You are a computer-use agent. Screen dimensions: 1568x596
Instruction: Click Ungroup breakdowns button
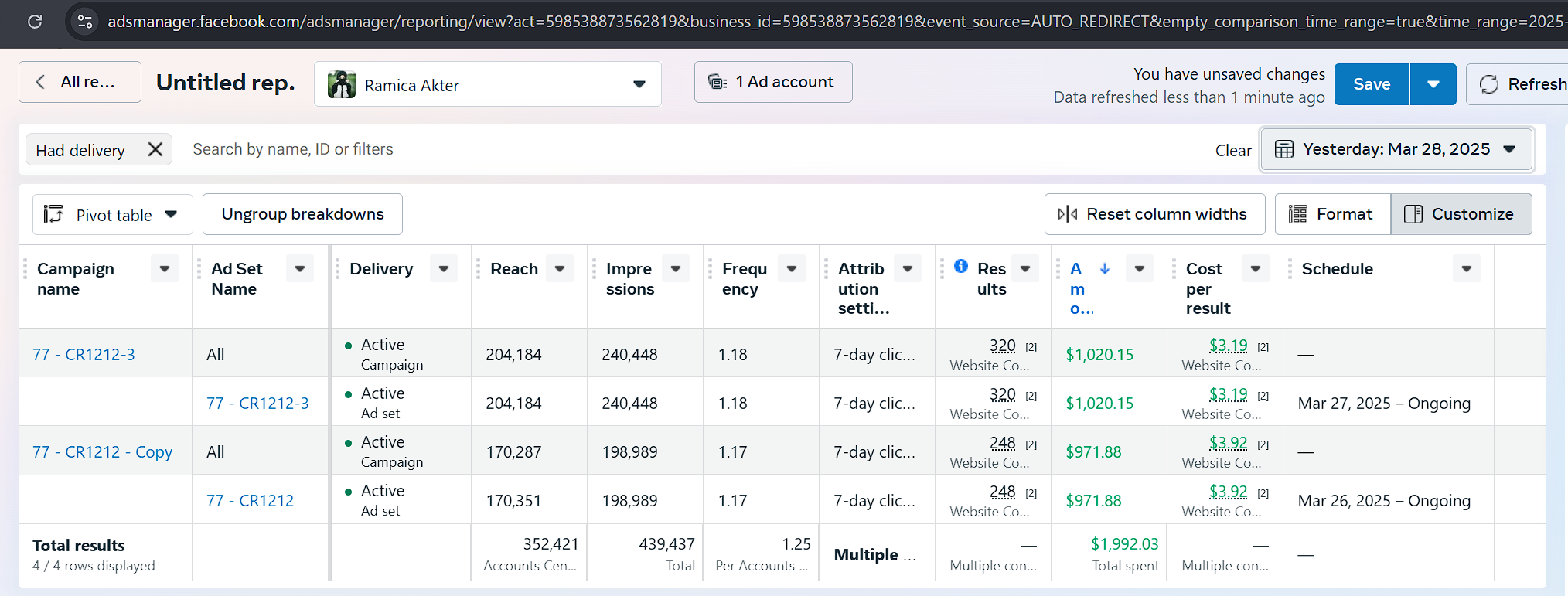coord(302,214)
